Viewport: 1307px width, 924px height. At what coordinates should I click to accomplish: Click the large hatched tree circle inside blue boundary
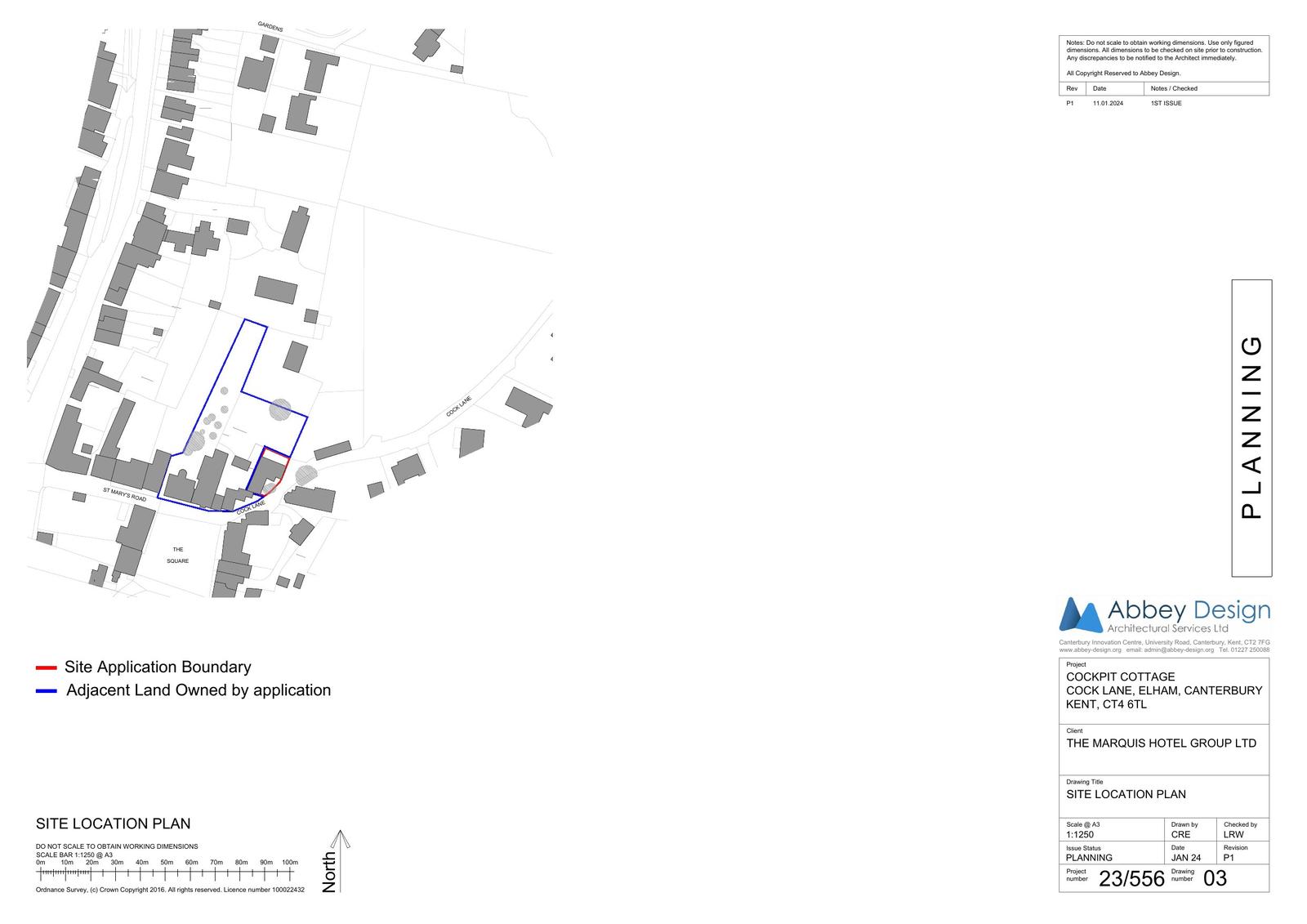280,408
